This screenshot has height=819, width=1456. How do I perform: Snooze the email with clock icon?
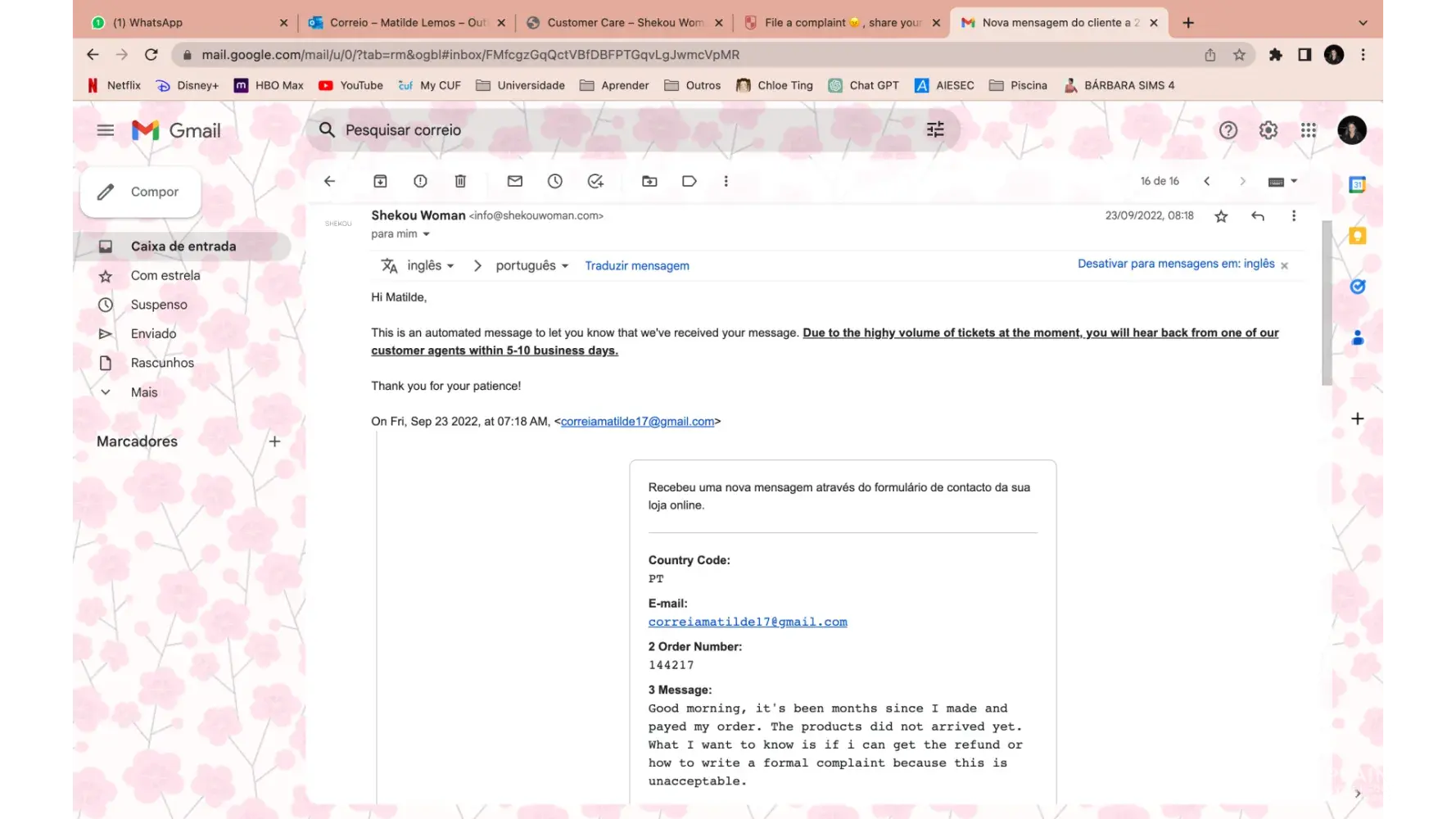(555, 181)
